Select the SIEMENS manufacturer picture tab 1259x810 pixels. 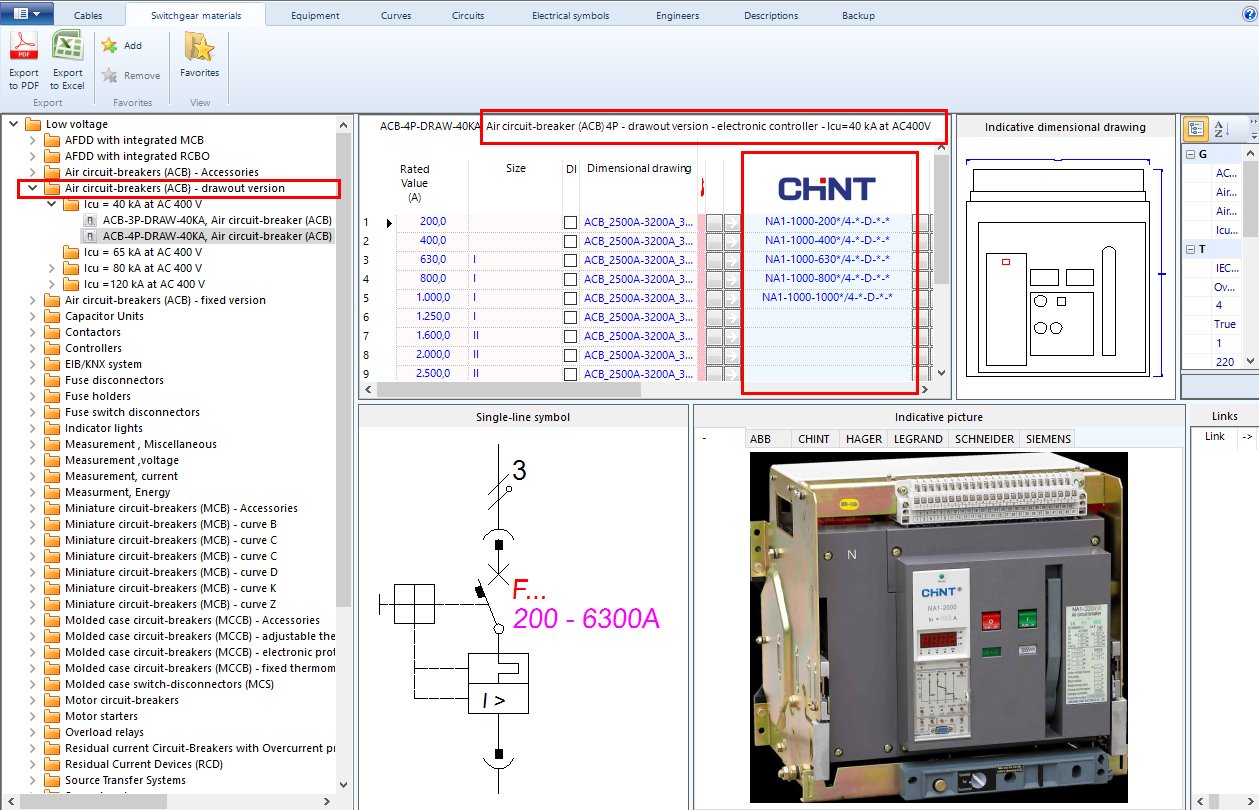[1047, 438]
